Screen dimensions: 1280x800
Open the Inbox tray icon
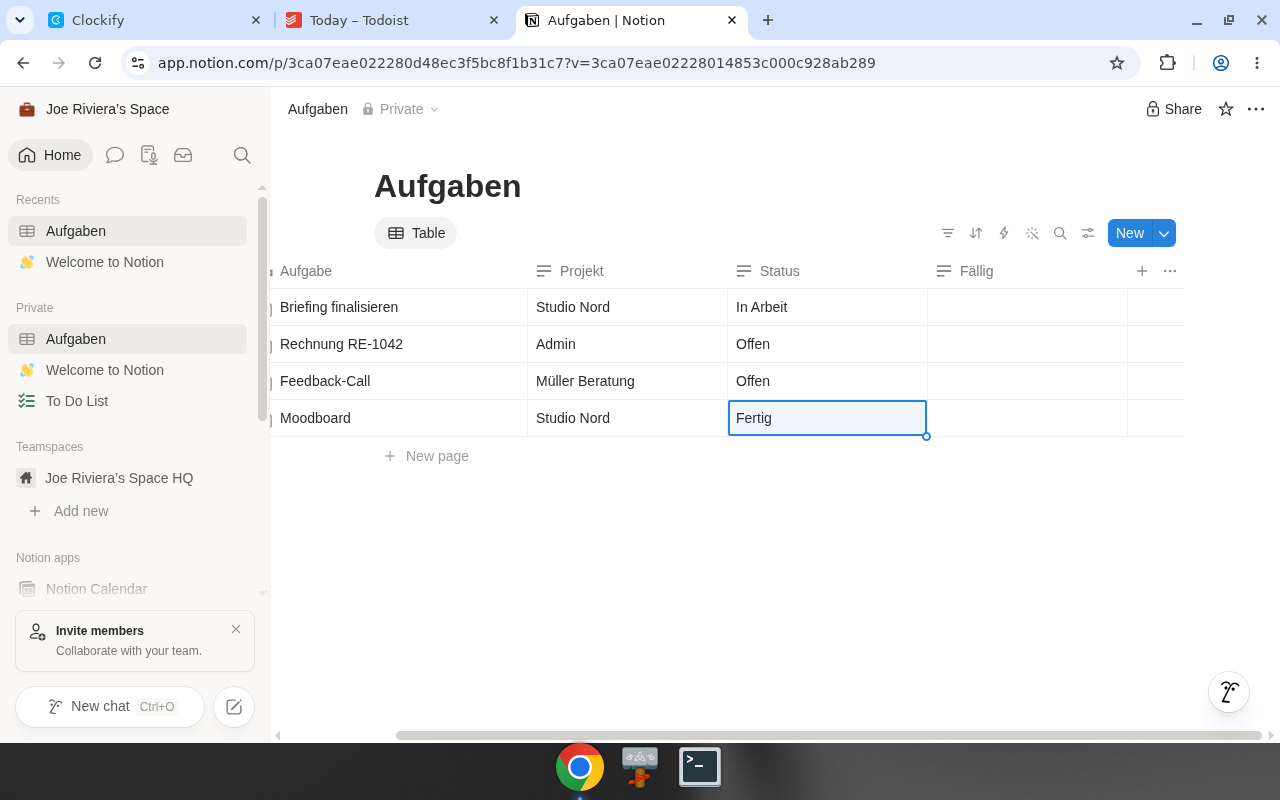tap(183, 155)
